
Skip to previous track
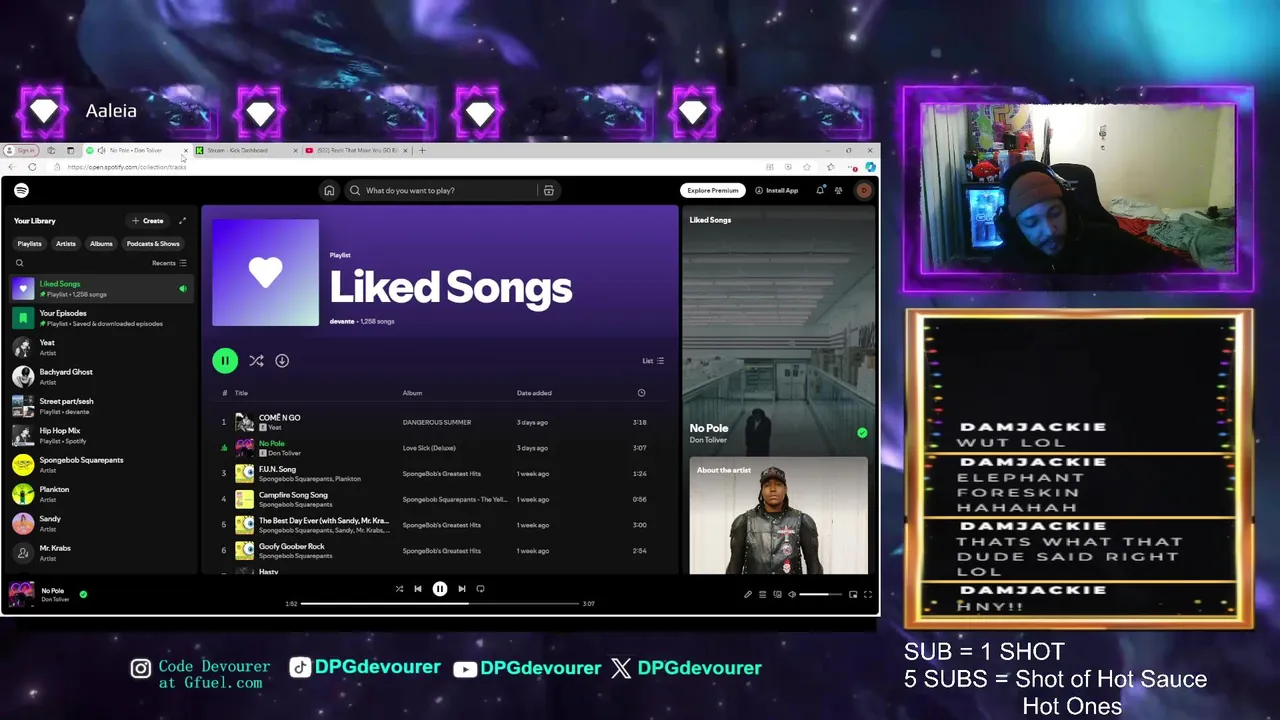tap(418, 589)
